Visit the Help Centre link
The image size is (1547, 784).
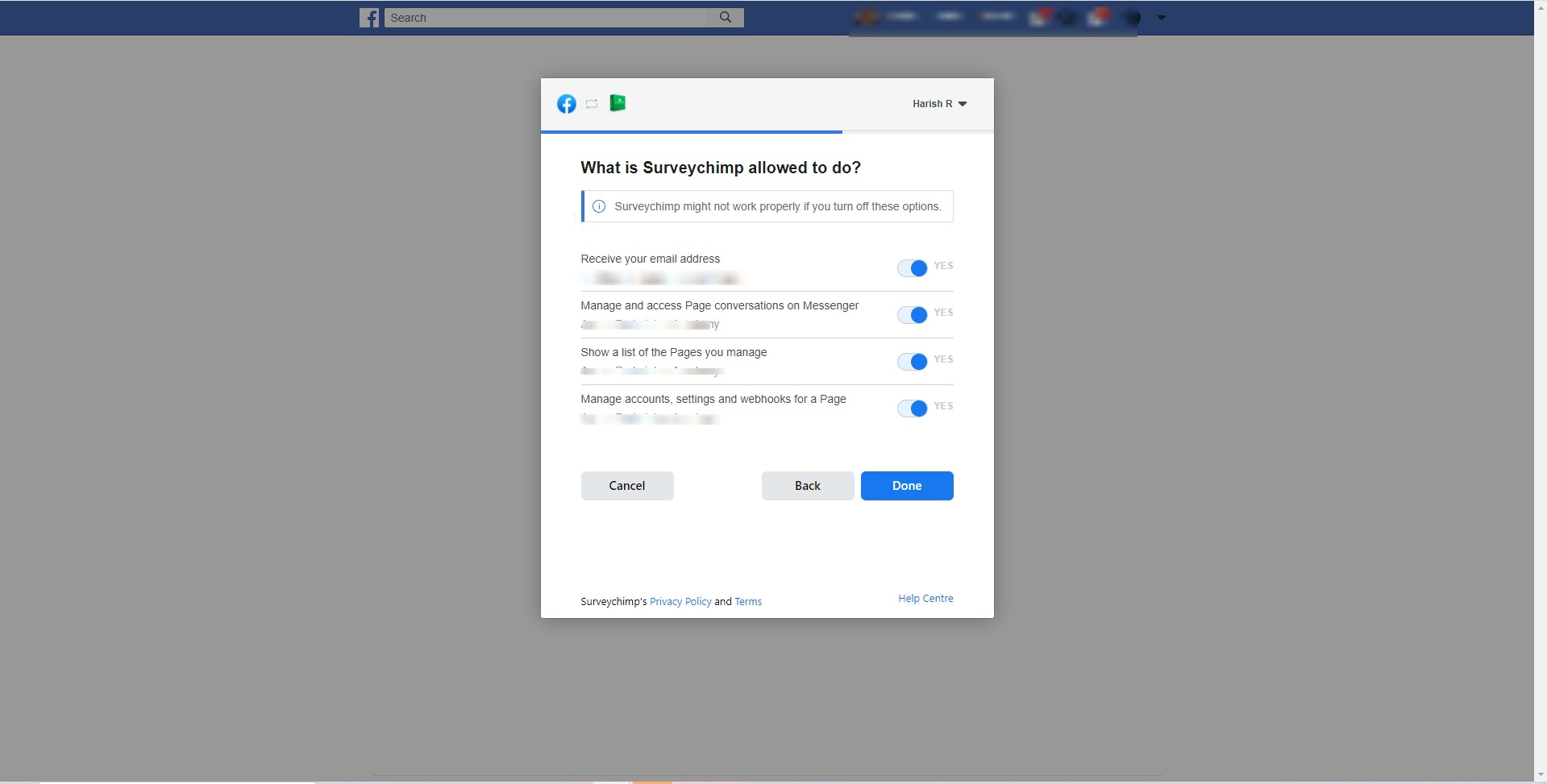[925, 598]
